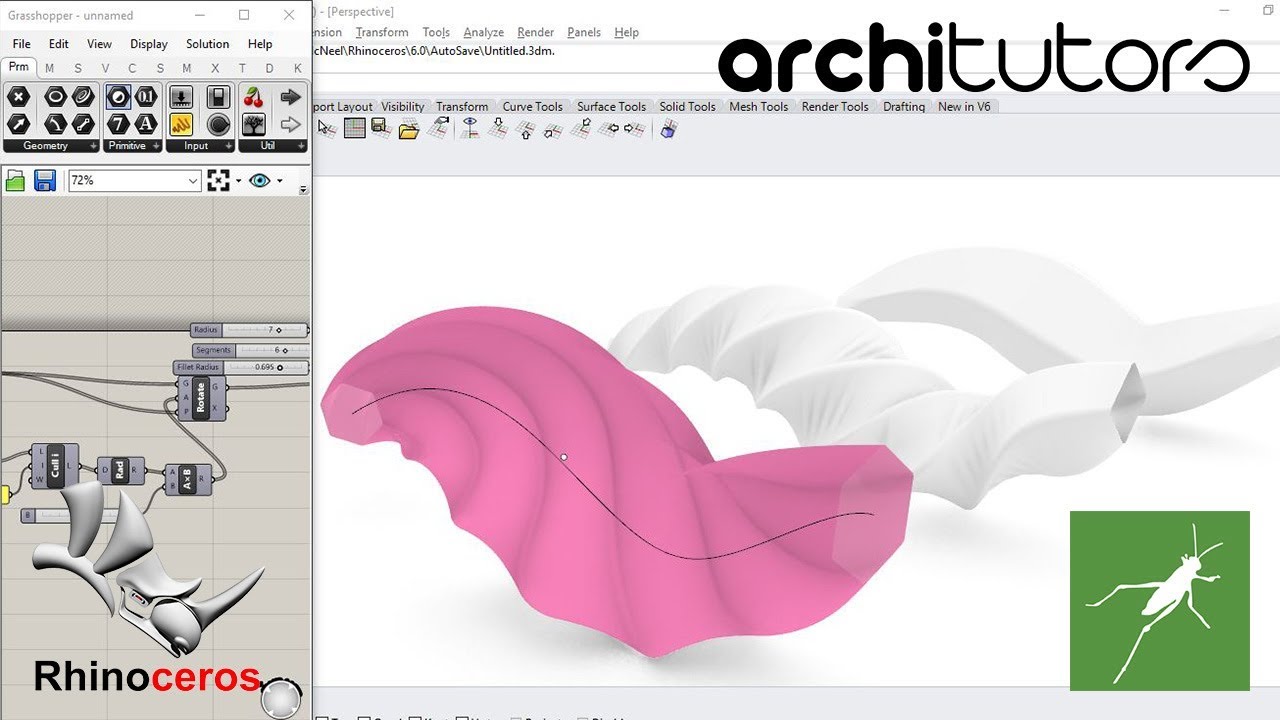
Task: Switch to the Mesh Tools tab in Rhino
Action: pos(759,106)
